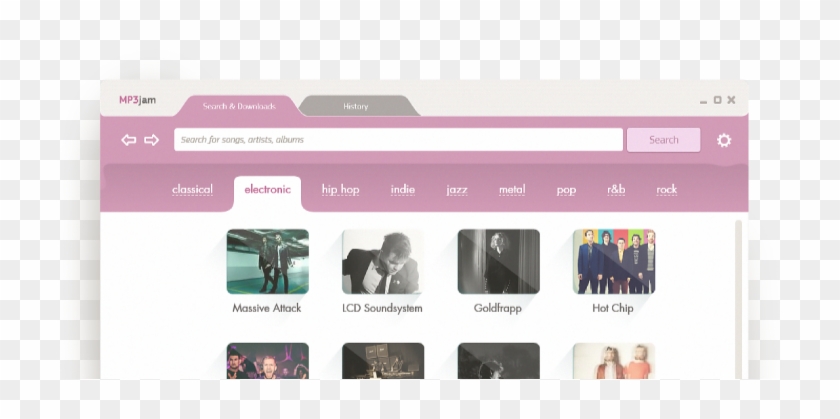The height and width of the screenshot is (419, 840).
Task: Open the second-row thumbnail below LCD Soundsystem
Action: pyautogui.click(x=383, y=361)
